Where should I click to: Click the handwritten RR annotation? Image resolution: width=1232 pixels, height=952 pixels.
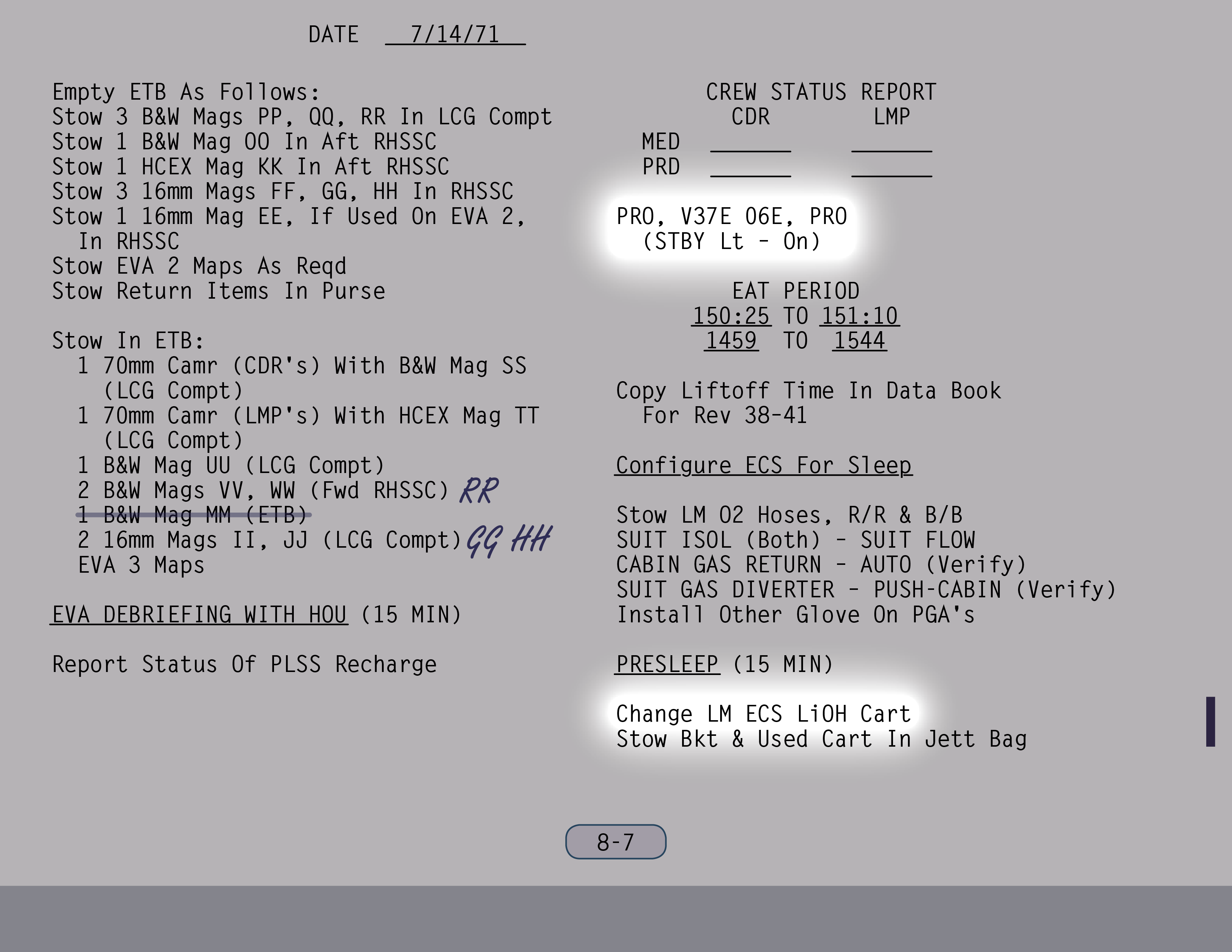point(479,490)
